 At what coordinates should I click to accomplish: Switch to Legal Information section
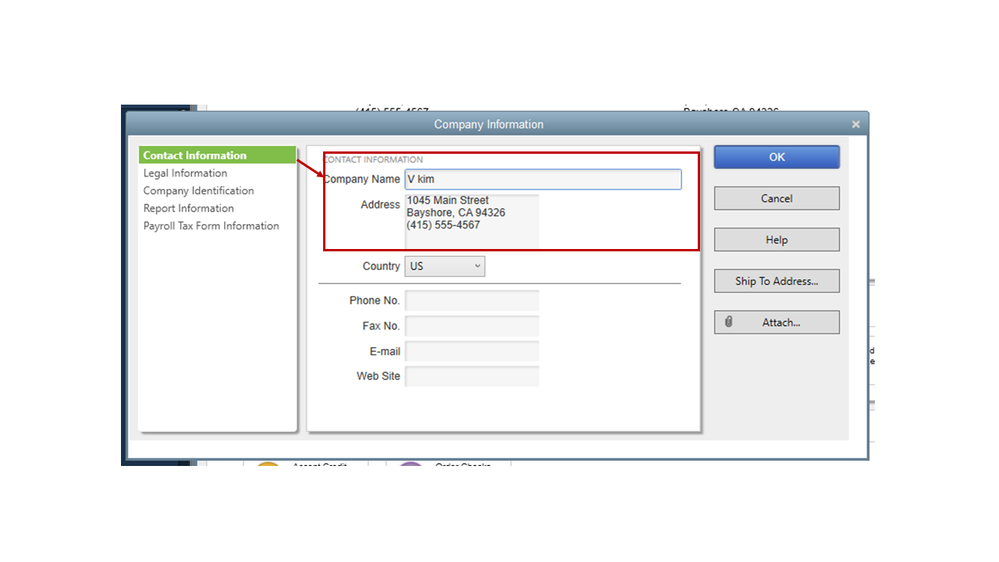(185, 173)
